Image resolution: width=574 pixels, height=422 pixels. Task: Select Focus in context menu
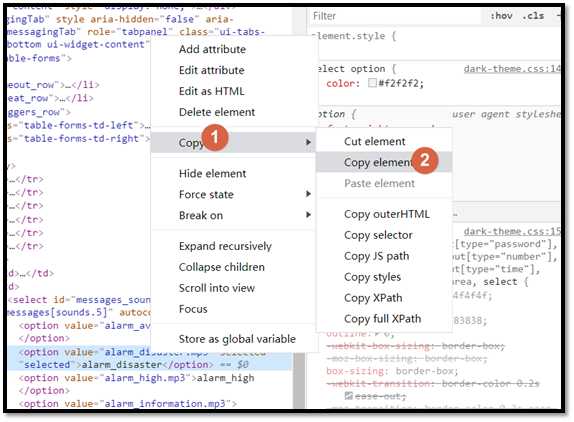(x=193, y=309)
